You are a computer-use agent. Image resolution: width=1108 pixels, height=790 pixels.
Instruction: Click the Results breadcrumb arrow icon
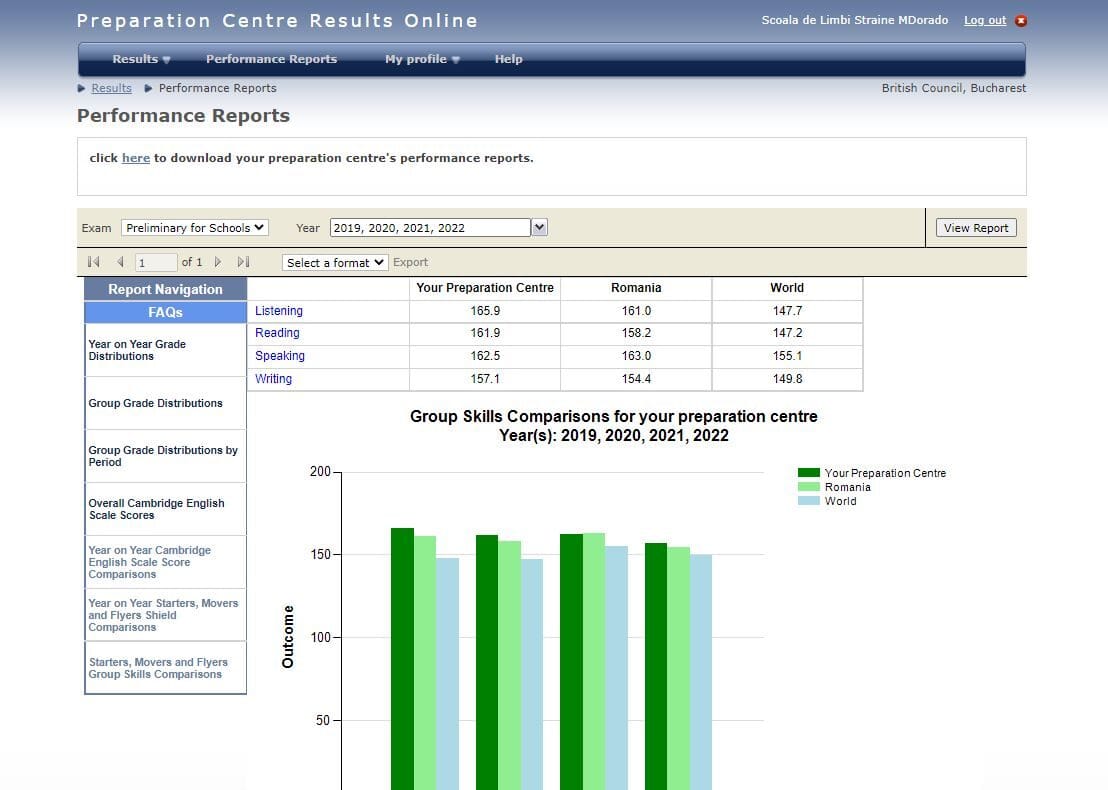81,88
